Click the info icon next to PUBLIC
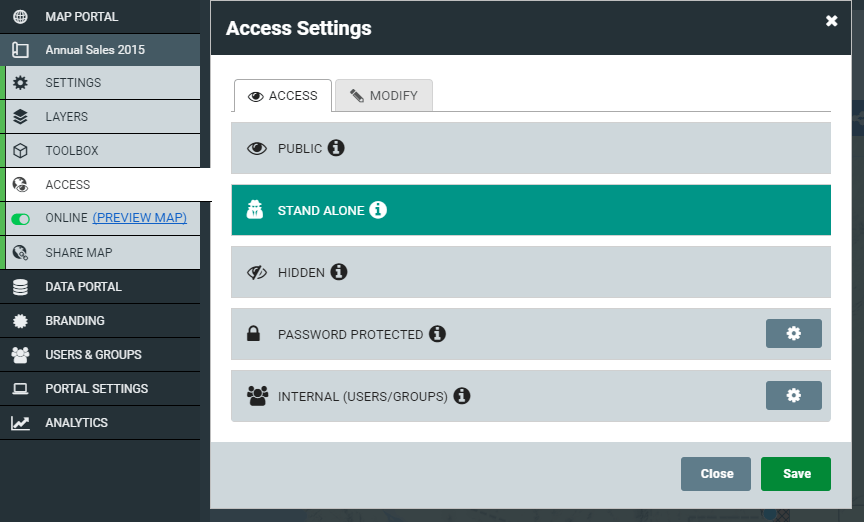864x522 pixels. coord(336,148)
